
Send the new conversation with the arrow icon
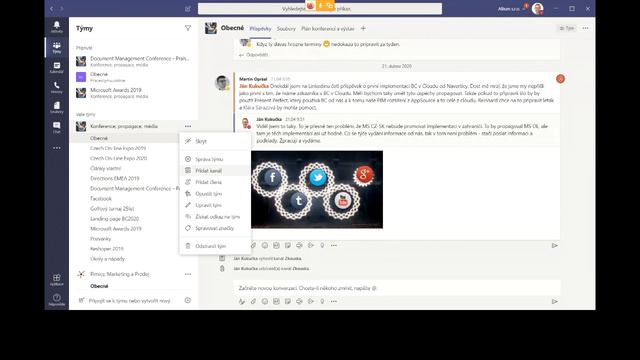[x=554, y=301]
